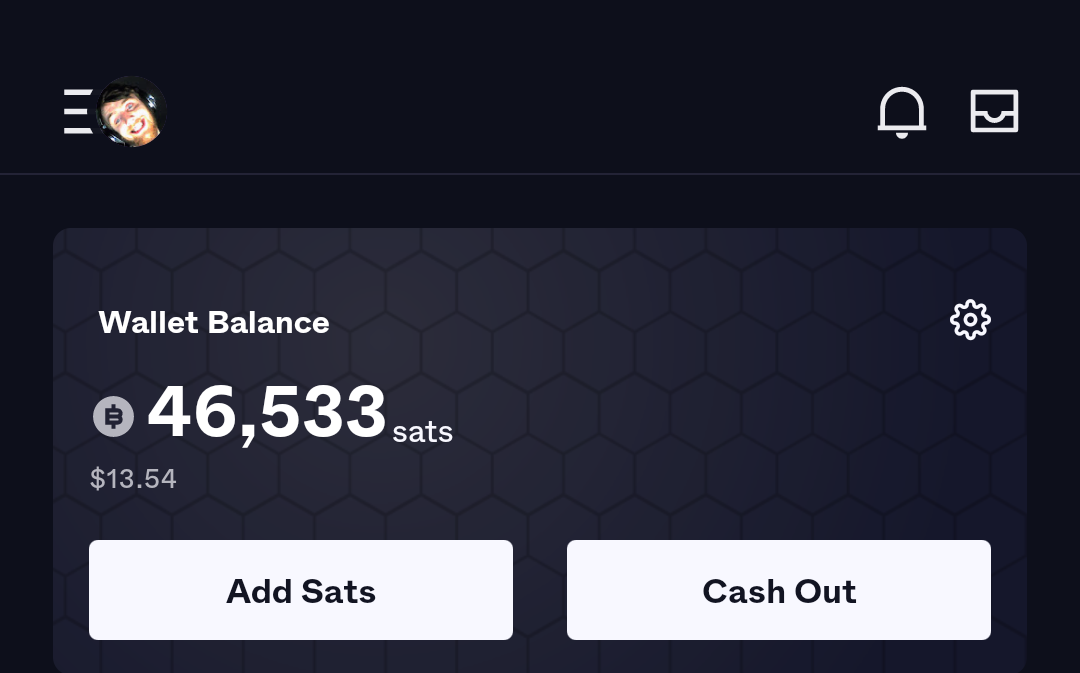This screenshot has height=673, width=1080.
Task: Configure wallet using the gear icon
Action: click(x=969, y=320)
